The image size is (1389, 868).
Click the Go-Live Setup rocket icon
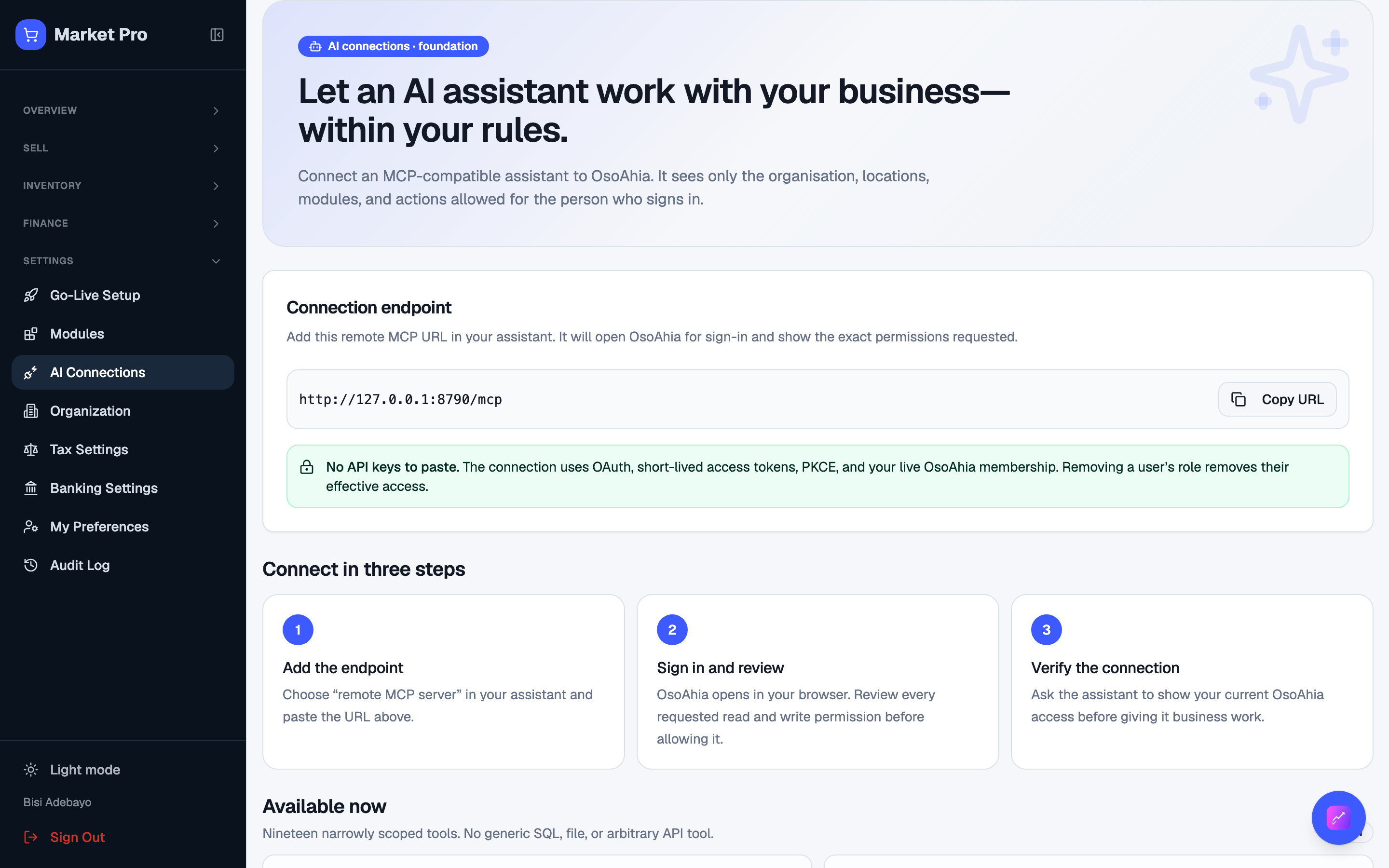pyautogui.click(x=31, y=295)
